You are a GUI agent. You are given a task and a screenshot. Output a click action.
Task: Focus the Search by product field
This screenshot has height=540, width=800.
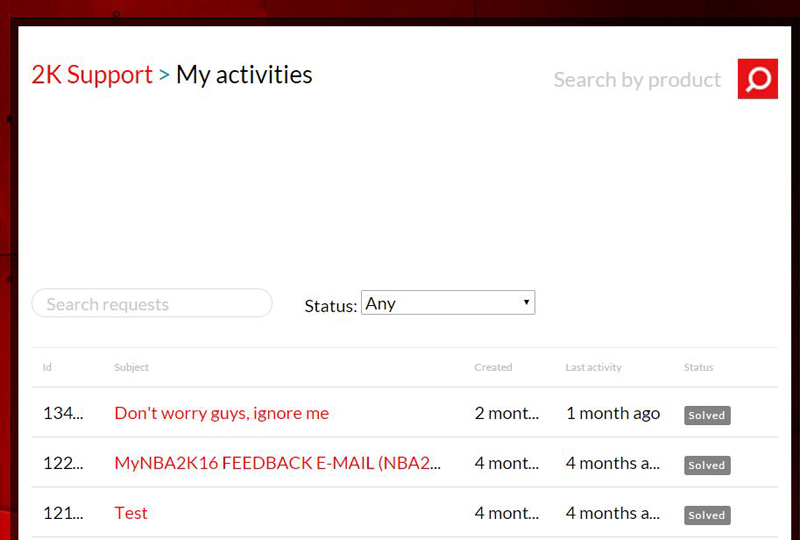pyautogui.click(x=637, y=80)
